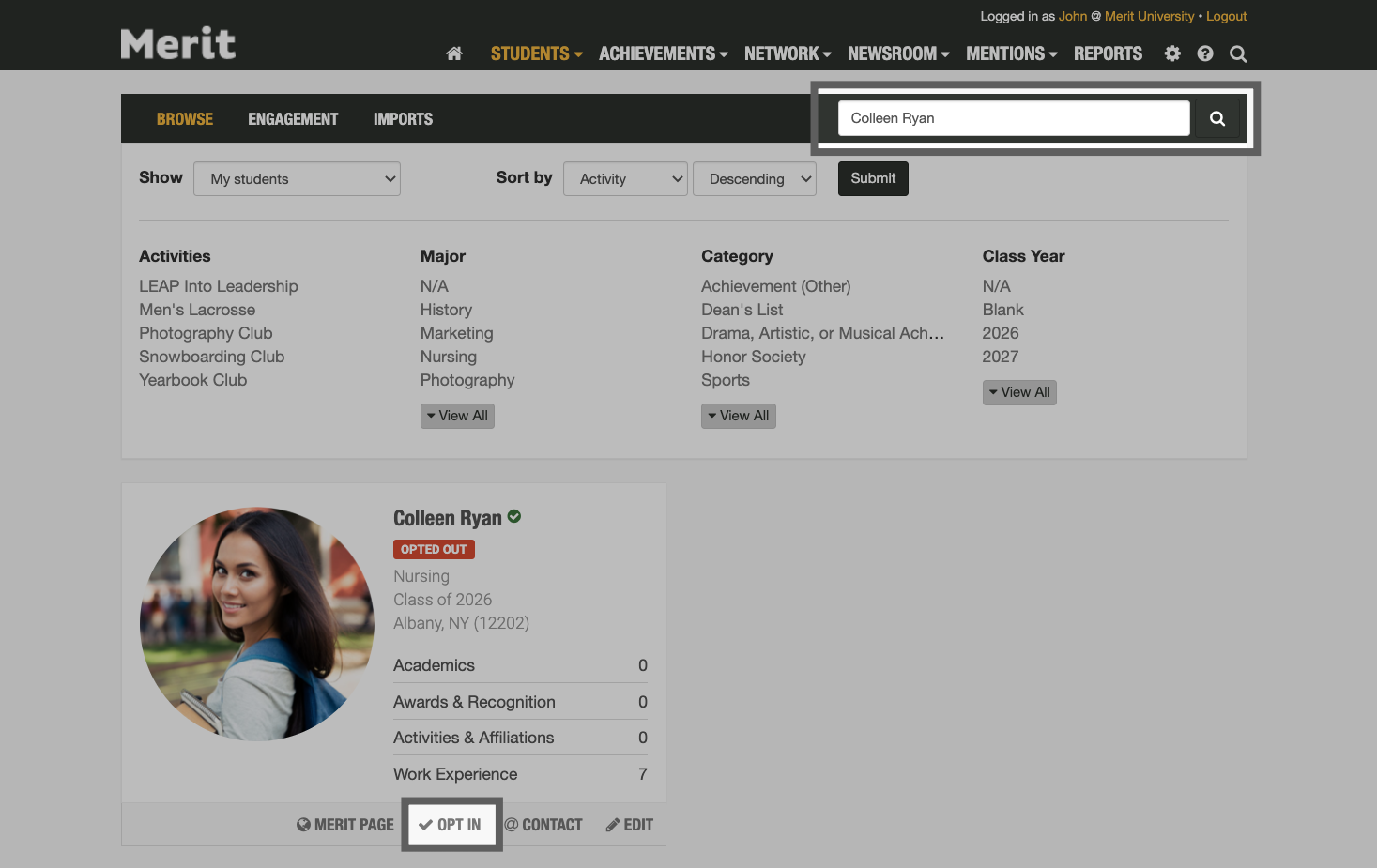Image resolution: width=1377 pixels, height=868 pixels.
Task: Expand View All under Category
Action: tap(738, 415)
